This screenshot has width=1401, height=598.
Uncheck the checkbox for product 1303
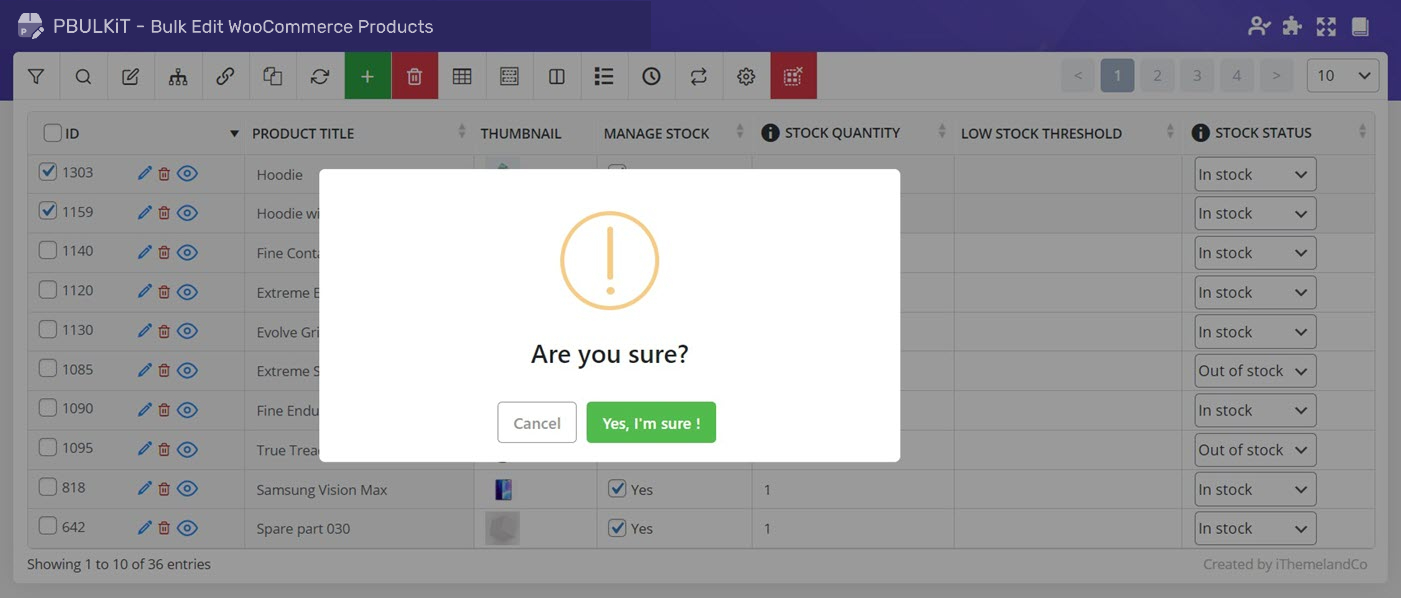(x=48, y=172)
